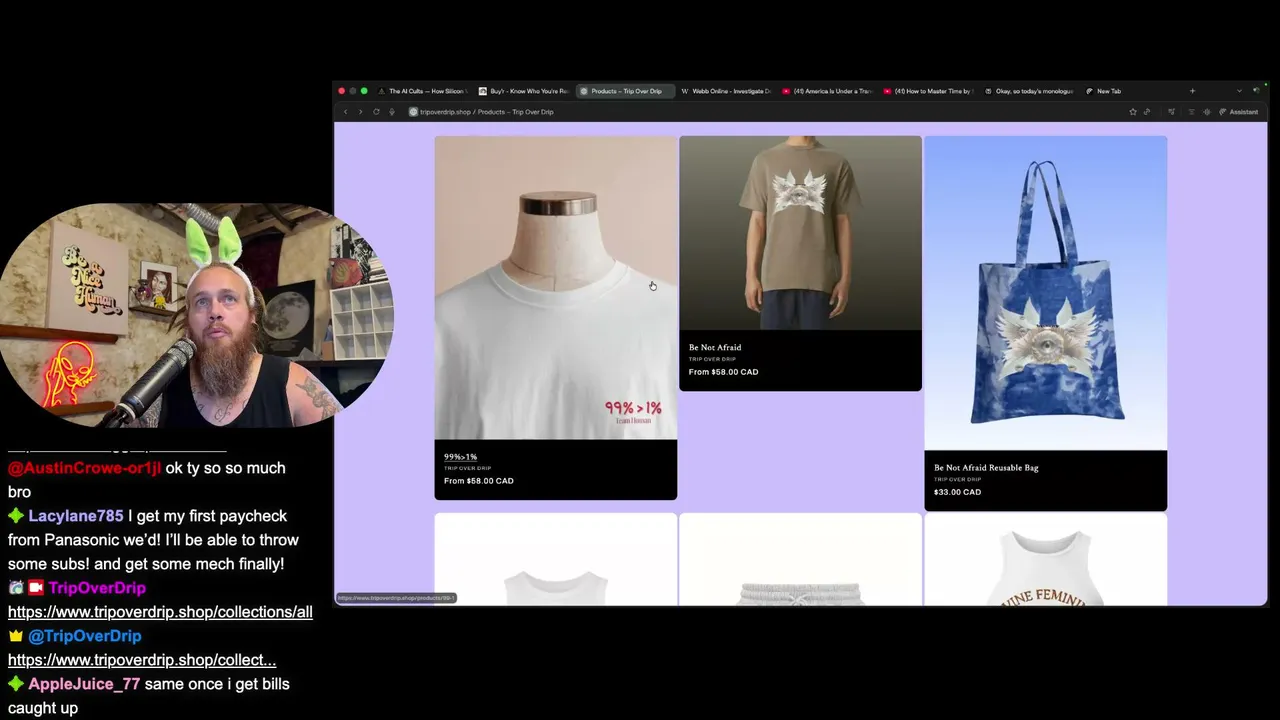Go forward using the browser forward arrow

(361, 112)
